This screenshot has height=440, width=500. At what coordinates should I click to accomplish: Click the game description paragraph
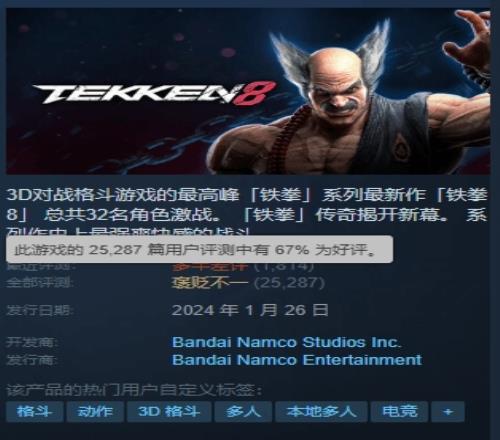(247, 211)
